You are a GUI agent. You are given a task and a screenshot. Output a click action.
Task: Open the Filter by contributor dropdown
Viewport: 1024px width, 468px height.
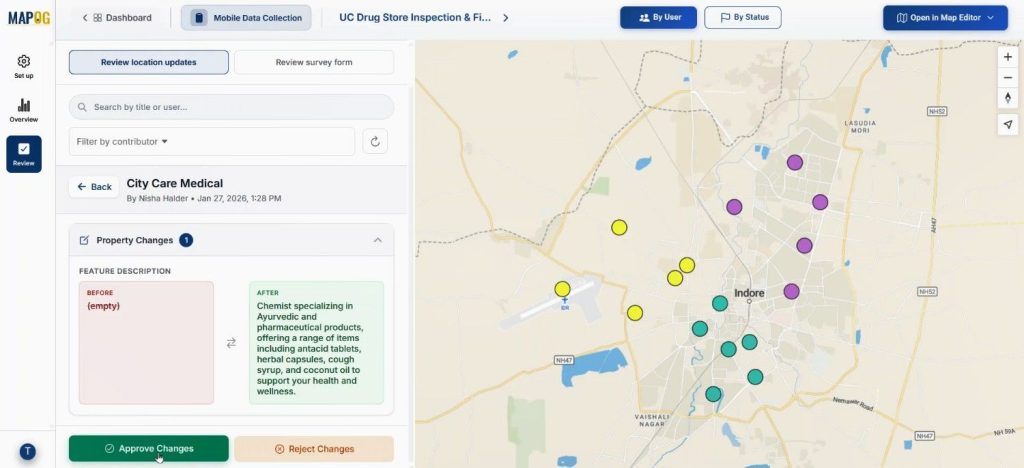click(212, 142)
